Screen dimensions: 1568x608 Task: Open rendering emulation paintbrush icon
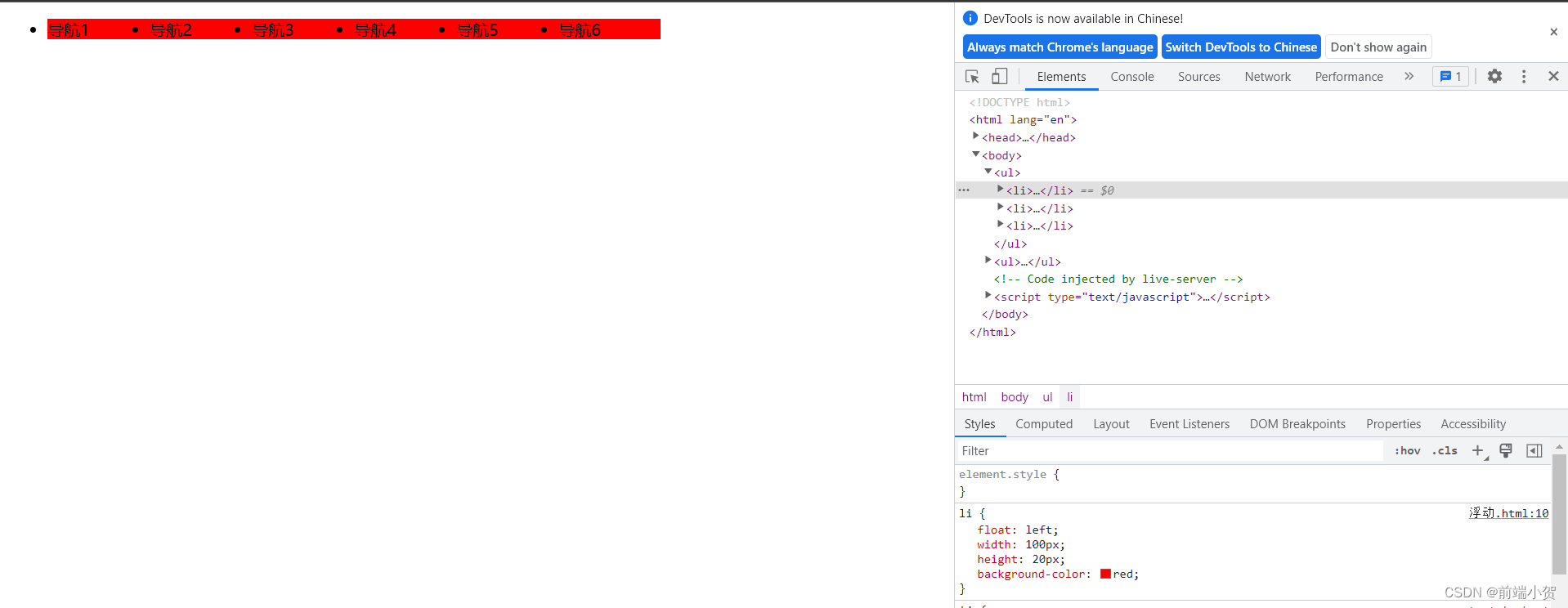[x=1506, y=450]
